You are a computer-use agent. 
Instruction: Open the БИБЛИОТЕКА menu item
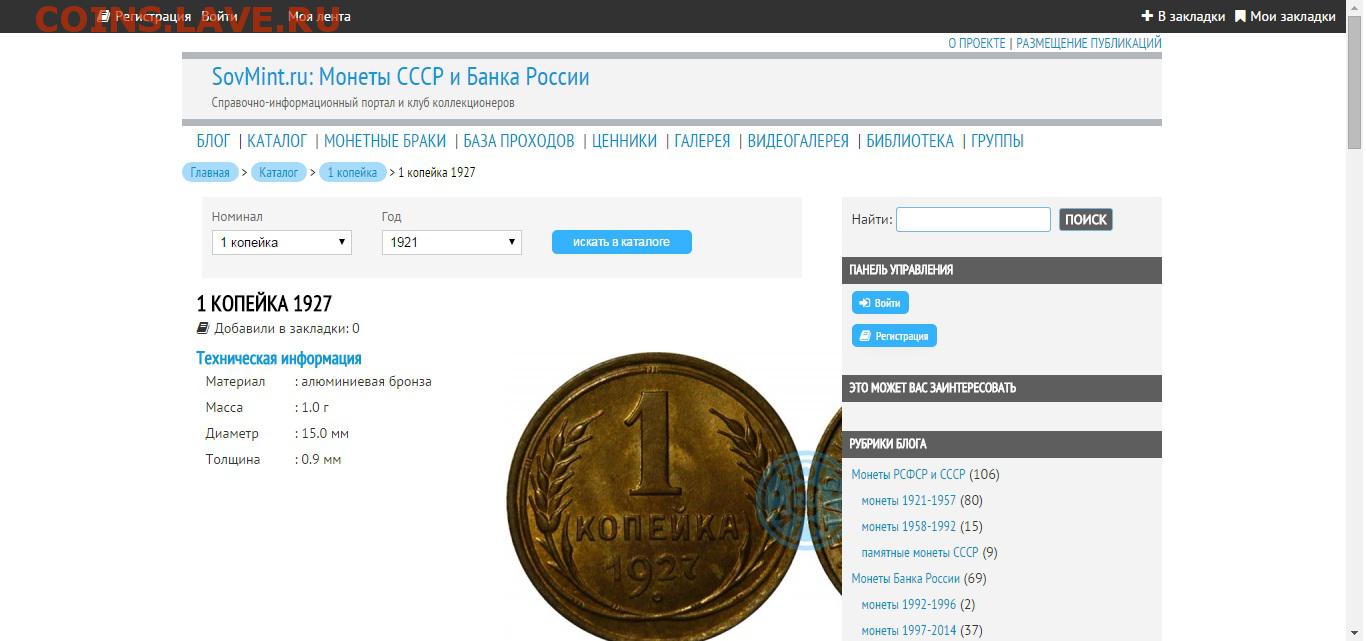tap(910, 141)
